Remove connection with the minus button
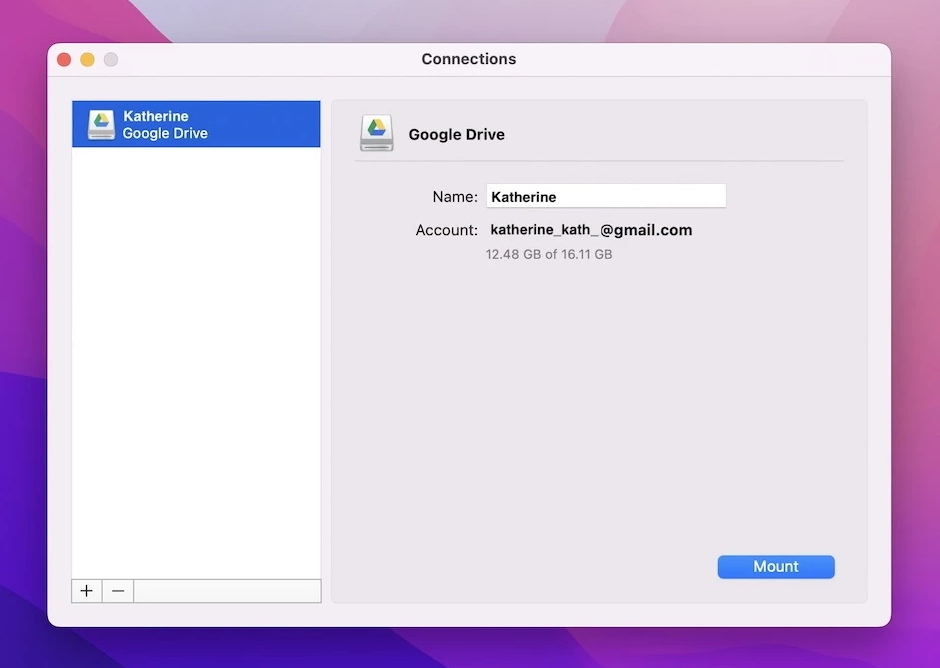The image size is (940, 668). click(118, 591)
